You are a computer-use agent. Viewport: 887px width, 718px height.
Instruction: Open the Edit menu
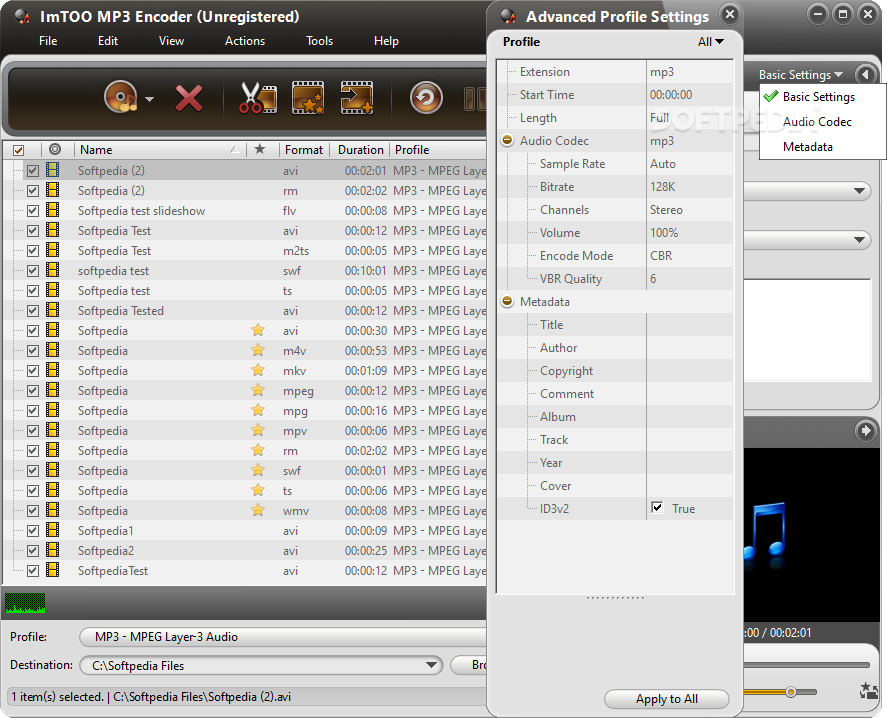[x=108, y=41]
